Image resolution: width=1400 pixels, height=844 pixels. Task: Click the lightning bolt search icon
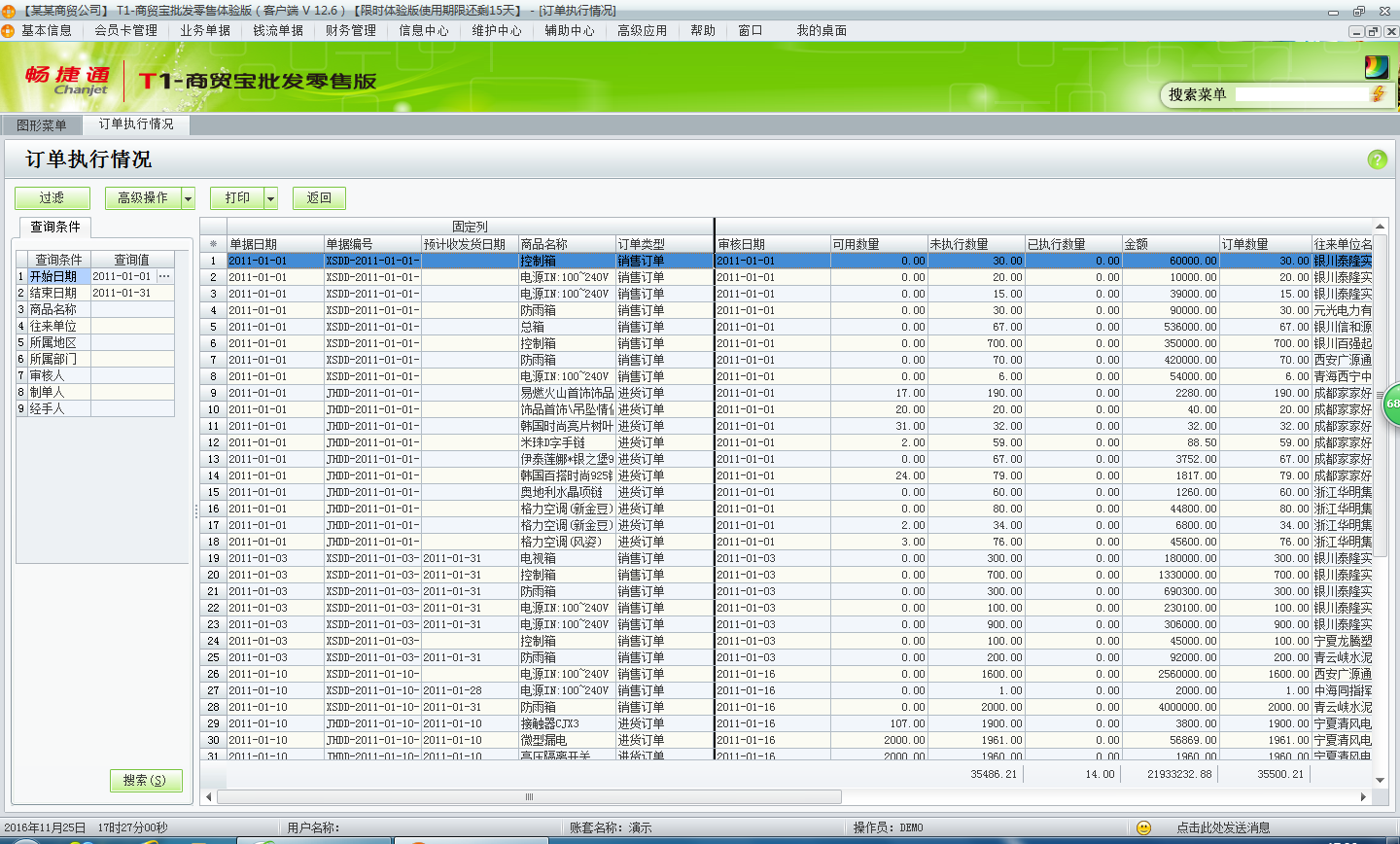(x=1378, y=94)
